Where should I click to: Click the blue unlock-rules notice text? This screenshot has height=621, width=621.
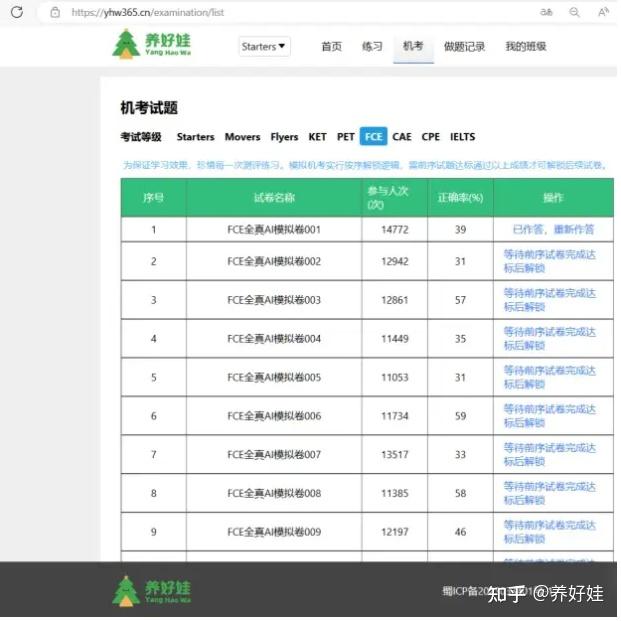[x=364, y=165]
